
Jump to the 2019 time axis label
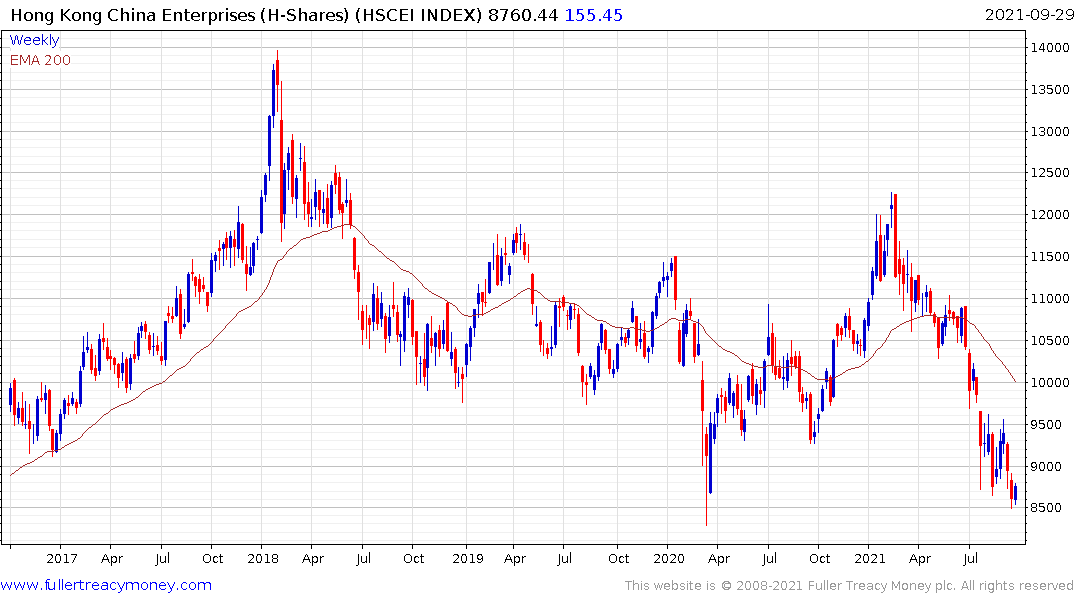[x=466, y=558]
